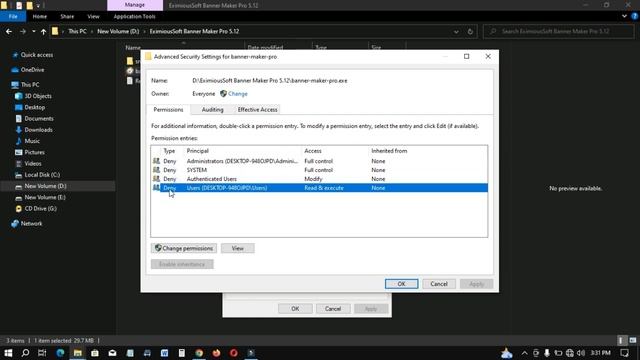This screenshot has width=640, height=360.
Task: Select the Users Read & execute entry
Action: pos(319,188)
